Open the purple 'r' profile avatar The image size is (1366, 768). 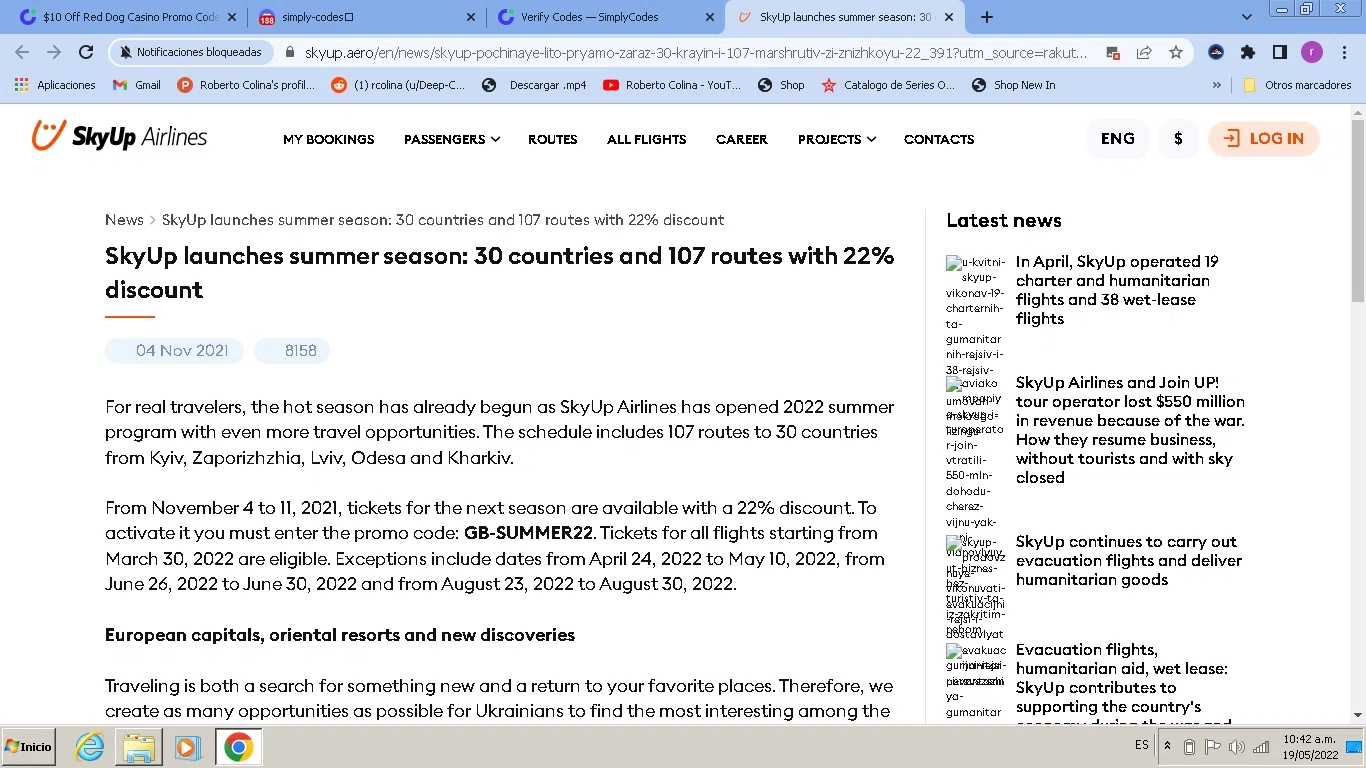[x=1312, y=52]
